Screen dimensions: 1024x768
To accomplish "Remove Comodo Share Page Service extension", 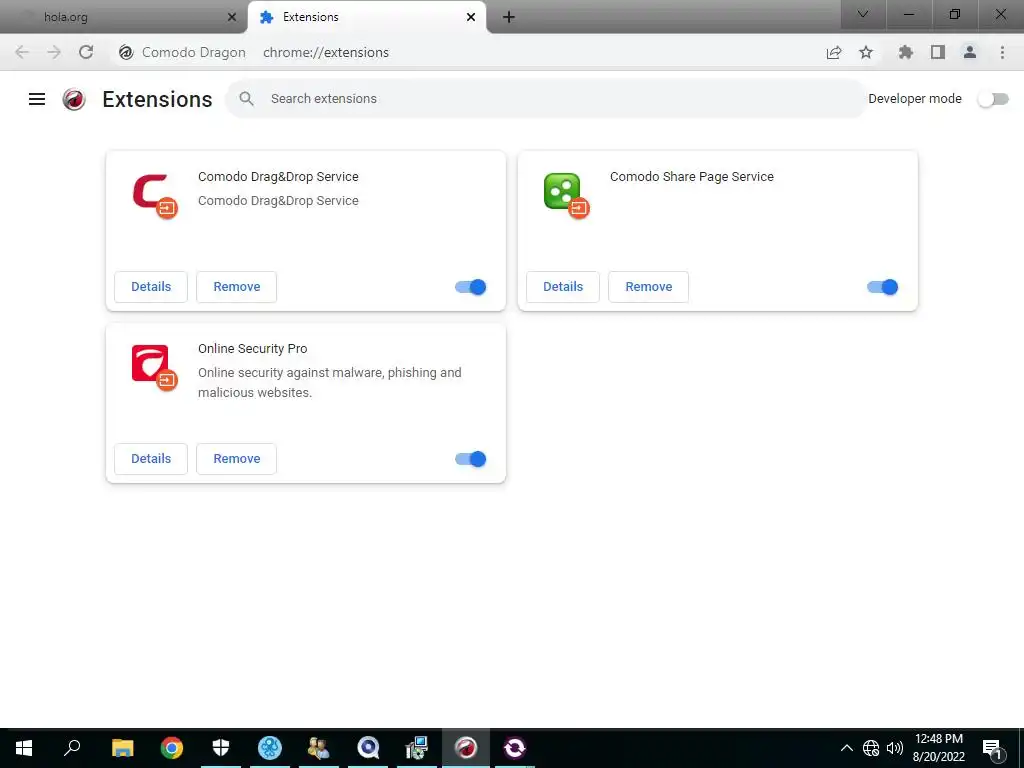I will (648, 287).
